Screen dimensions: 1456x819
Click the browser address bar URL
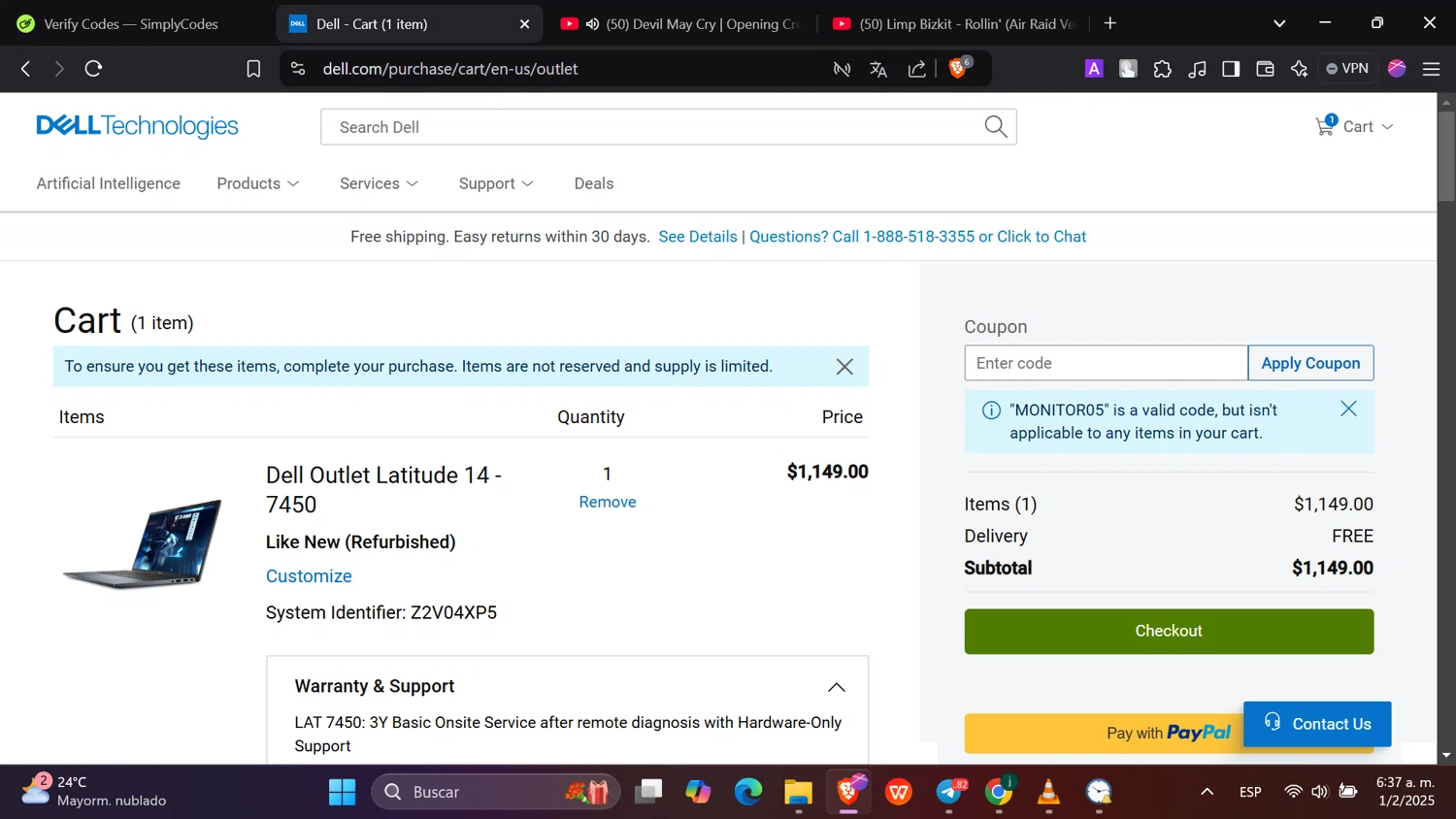click(450, 69)
